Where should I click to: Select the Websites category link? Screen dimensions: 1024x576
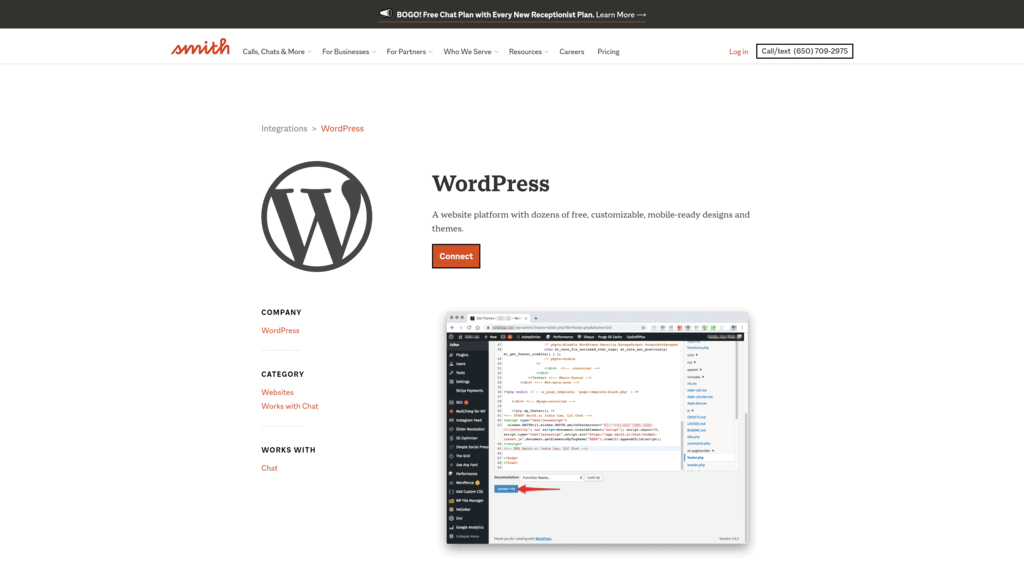point(278,392)
